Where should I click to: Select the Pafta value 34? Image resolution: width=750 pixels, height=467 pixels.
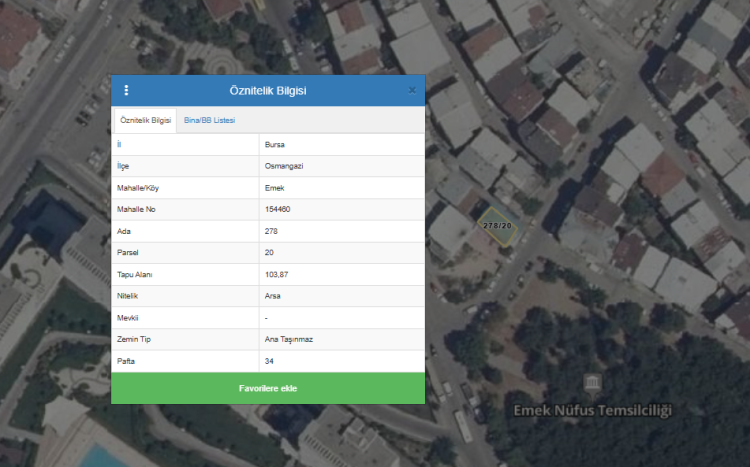(269, 360)
